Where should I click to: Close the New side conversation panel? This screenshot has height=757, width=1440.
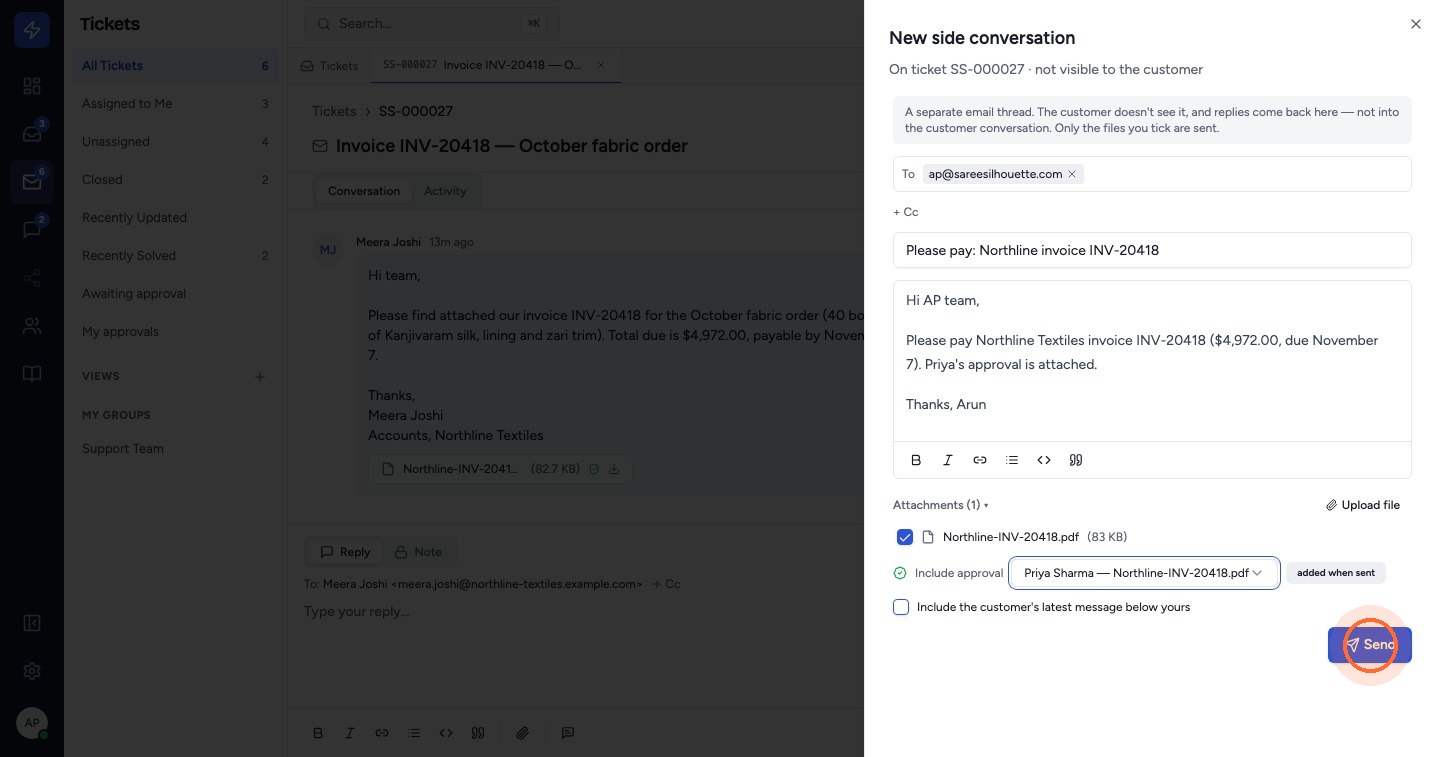(1415, 24)
